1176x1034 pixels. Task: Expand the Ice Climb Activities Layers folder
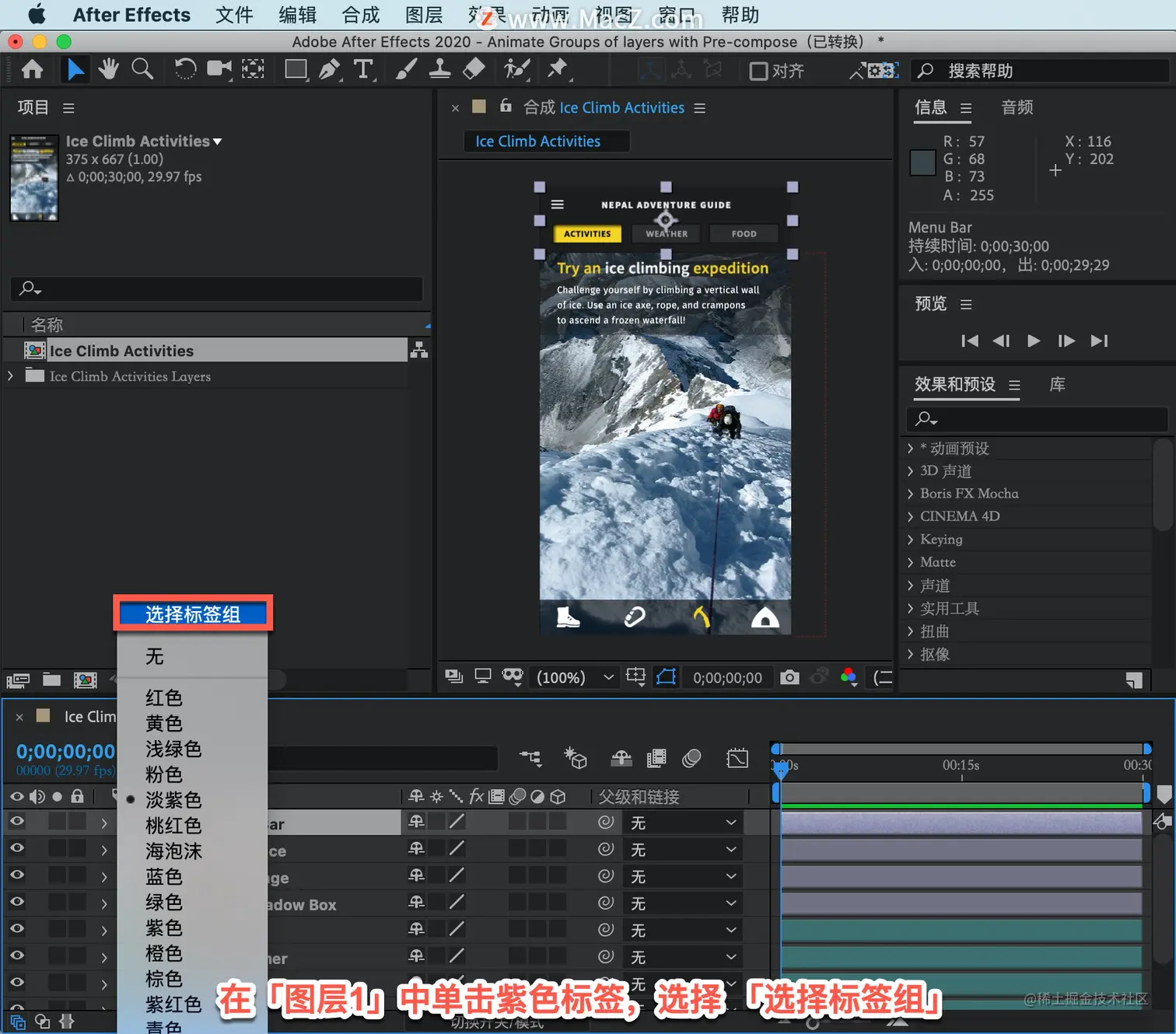tap(10, 376)
